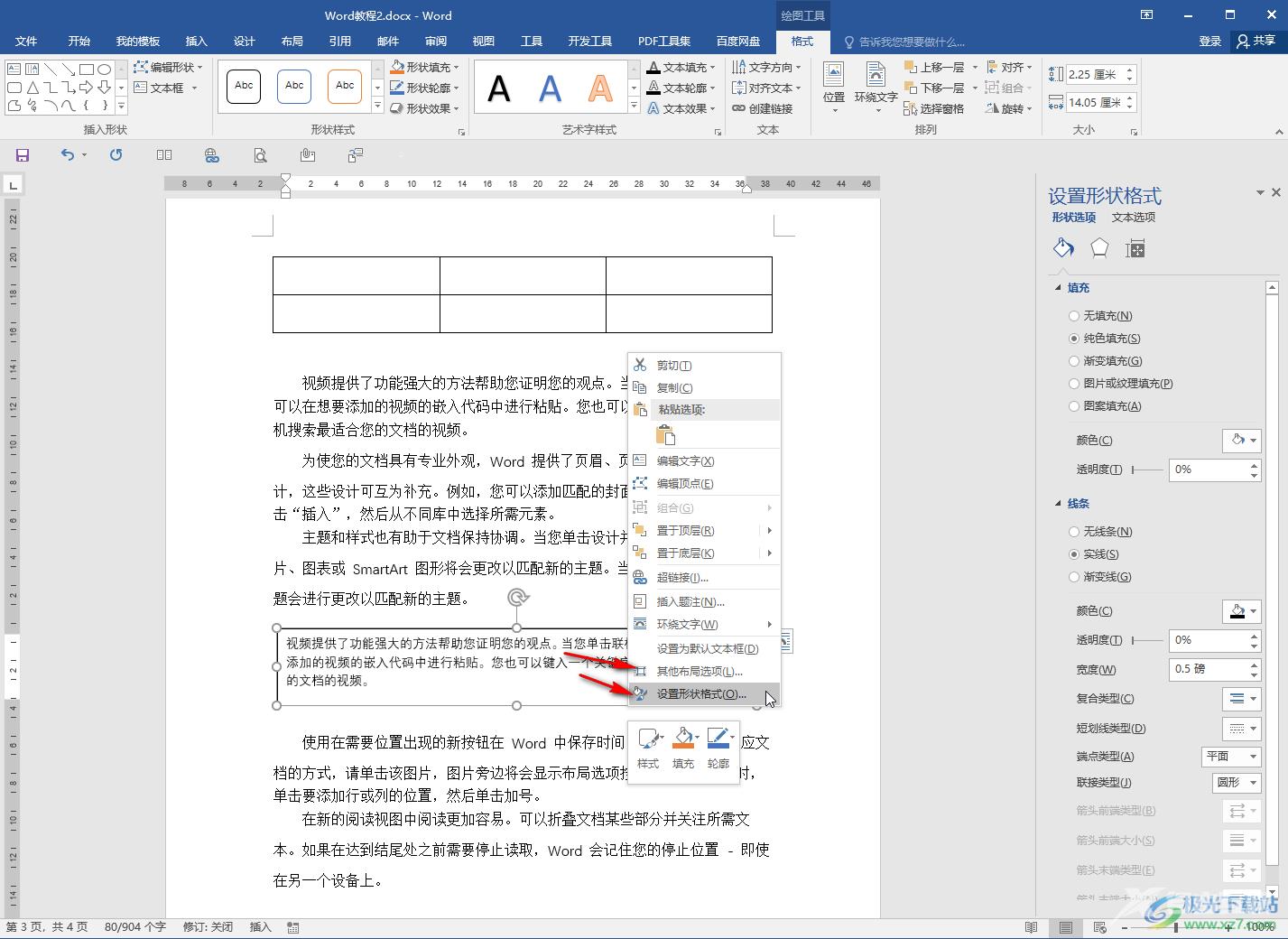
Task: Open Align Text dropdown
Action: point(766,88)
